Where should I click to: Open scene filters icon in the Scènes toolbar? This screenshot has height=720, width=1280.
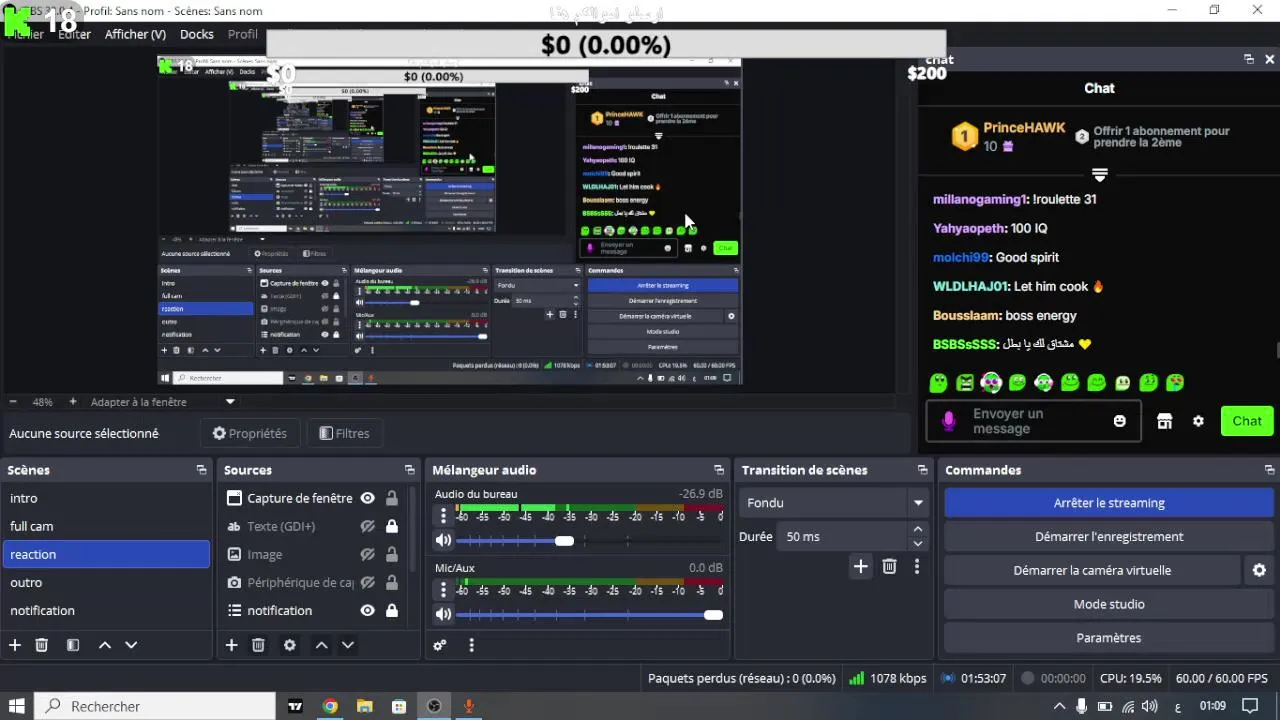click(73, 645)
